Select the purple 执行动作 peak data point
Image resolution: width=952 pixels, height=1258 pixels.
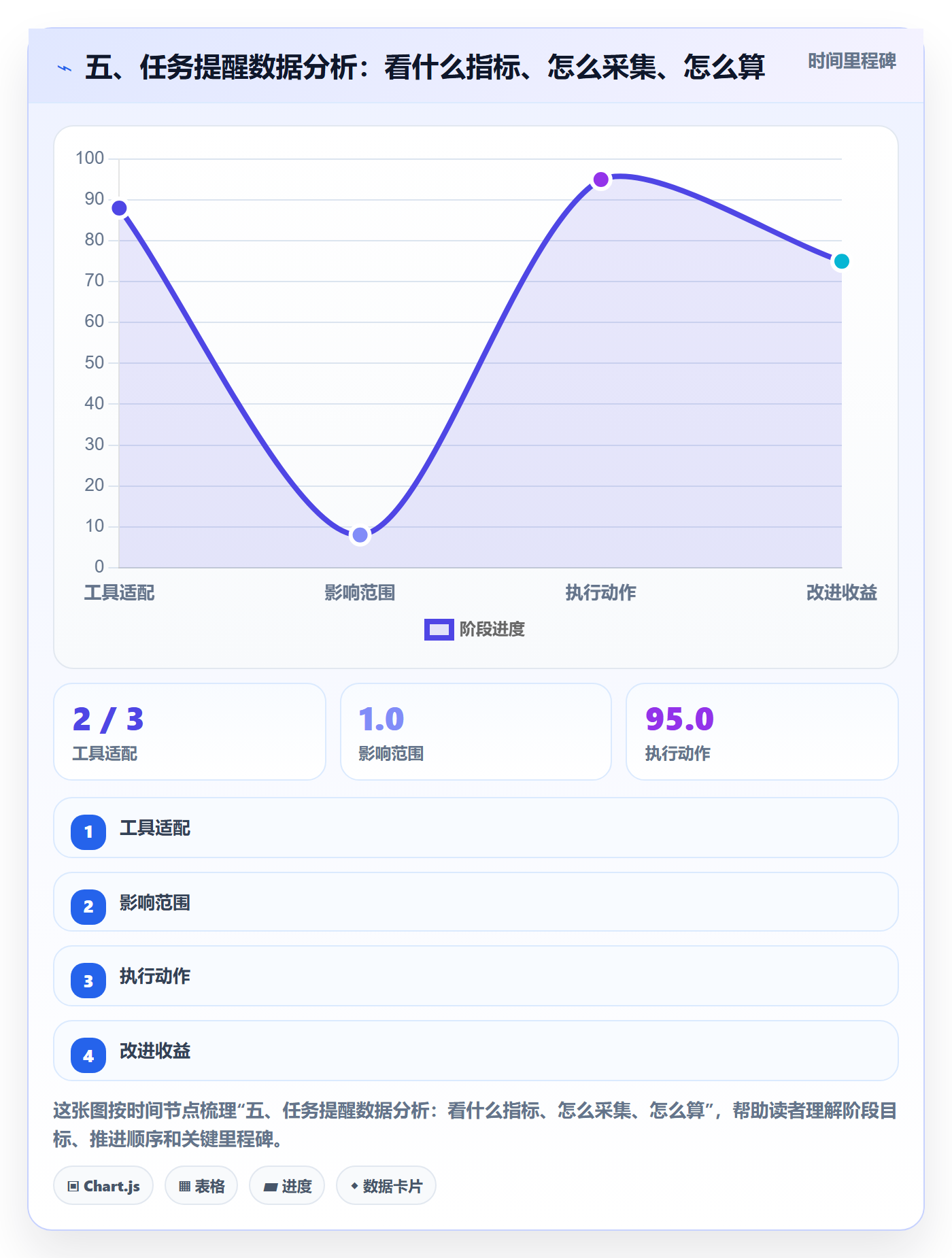coord(601,180)
